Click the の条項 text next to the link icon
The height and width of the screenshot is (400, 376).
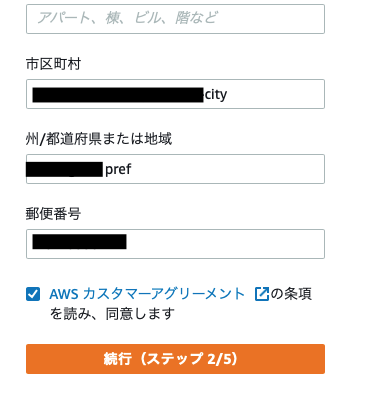291,294
